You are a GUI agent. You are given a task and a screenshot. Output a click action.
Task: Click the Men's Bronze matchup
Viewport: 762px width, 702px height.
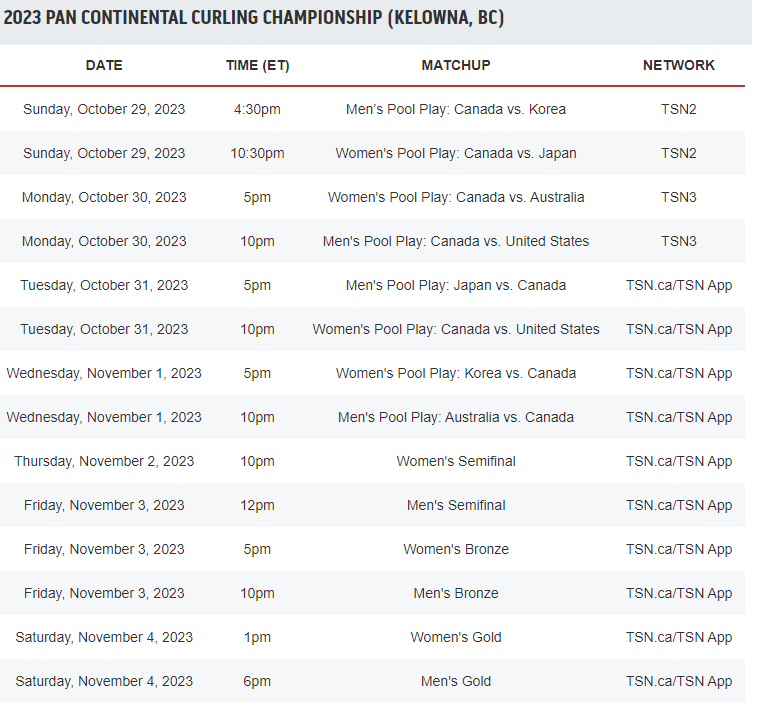tap(456, 593)
